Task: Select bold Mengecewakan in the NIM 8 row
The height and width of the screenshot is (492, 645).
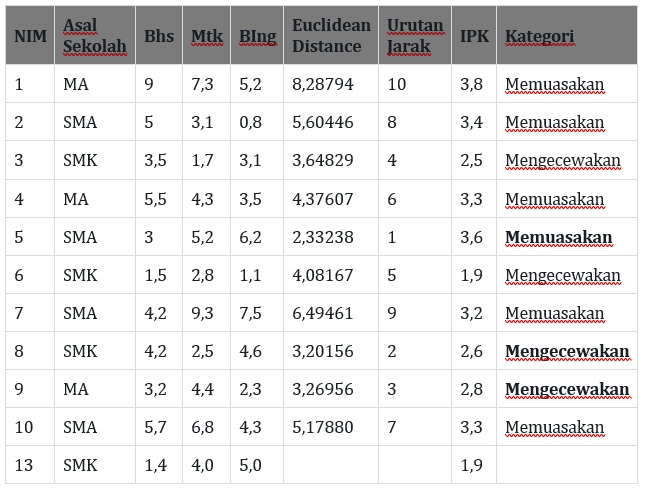Action: (566, 351)
